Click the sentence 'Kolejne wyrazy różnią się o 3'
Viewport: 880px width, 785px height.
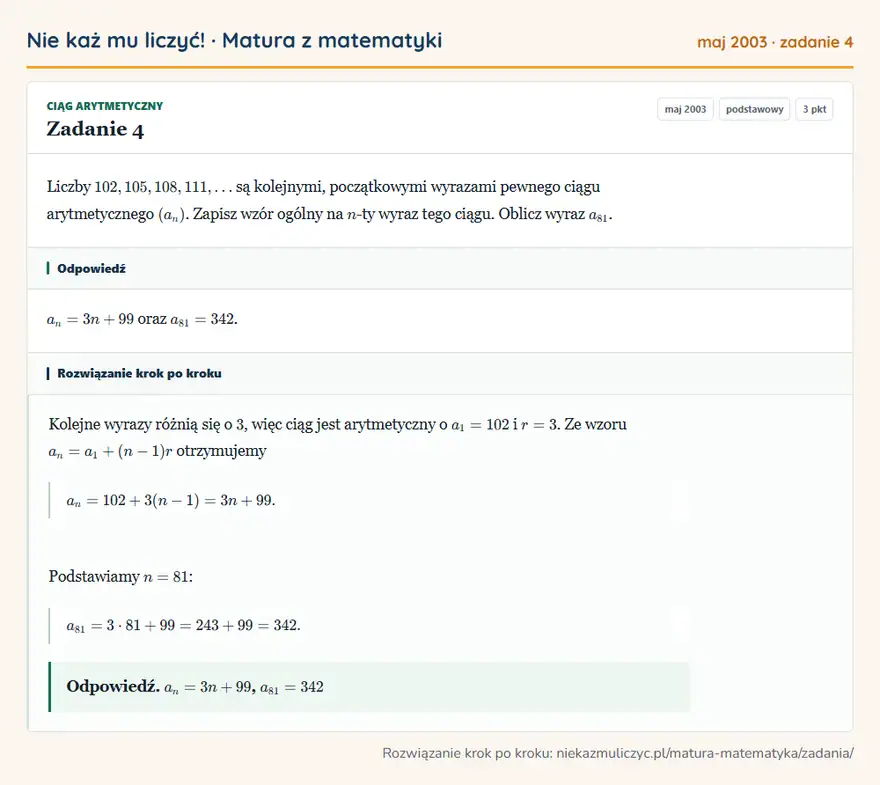pos(337,424)
